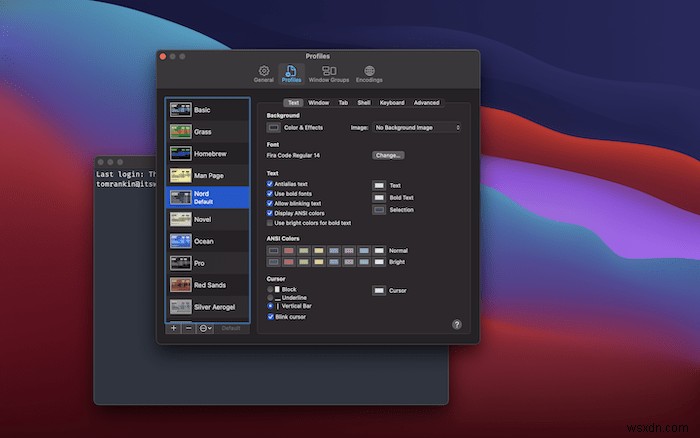Remove selected profile with minus button

point(189,328)
